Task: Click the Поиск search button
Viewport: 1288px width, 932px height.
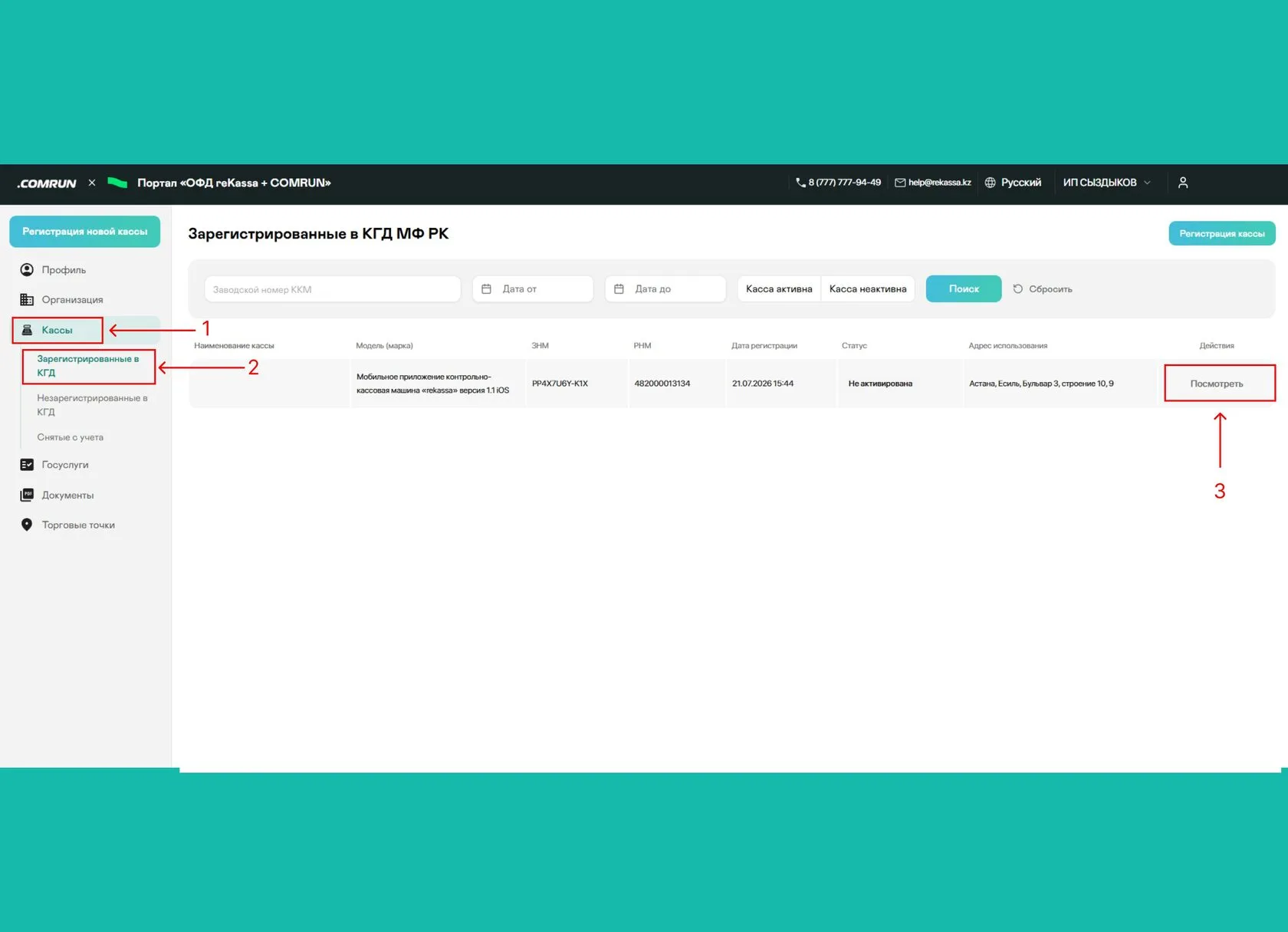Action: [x=964, y=289]
